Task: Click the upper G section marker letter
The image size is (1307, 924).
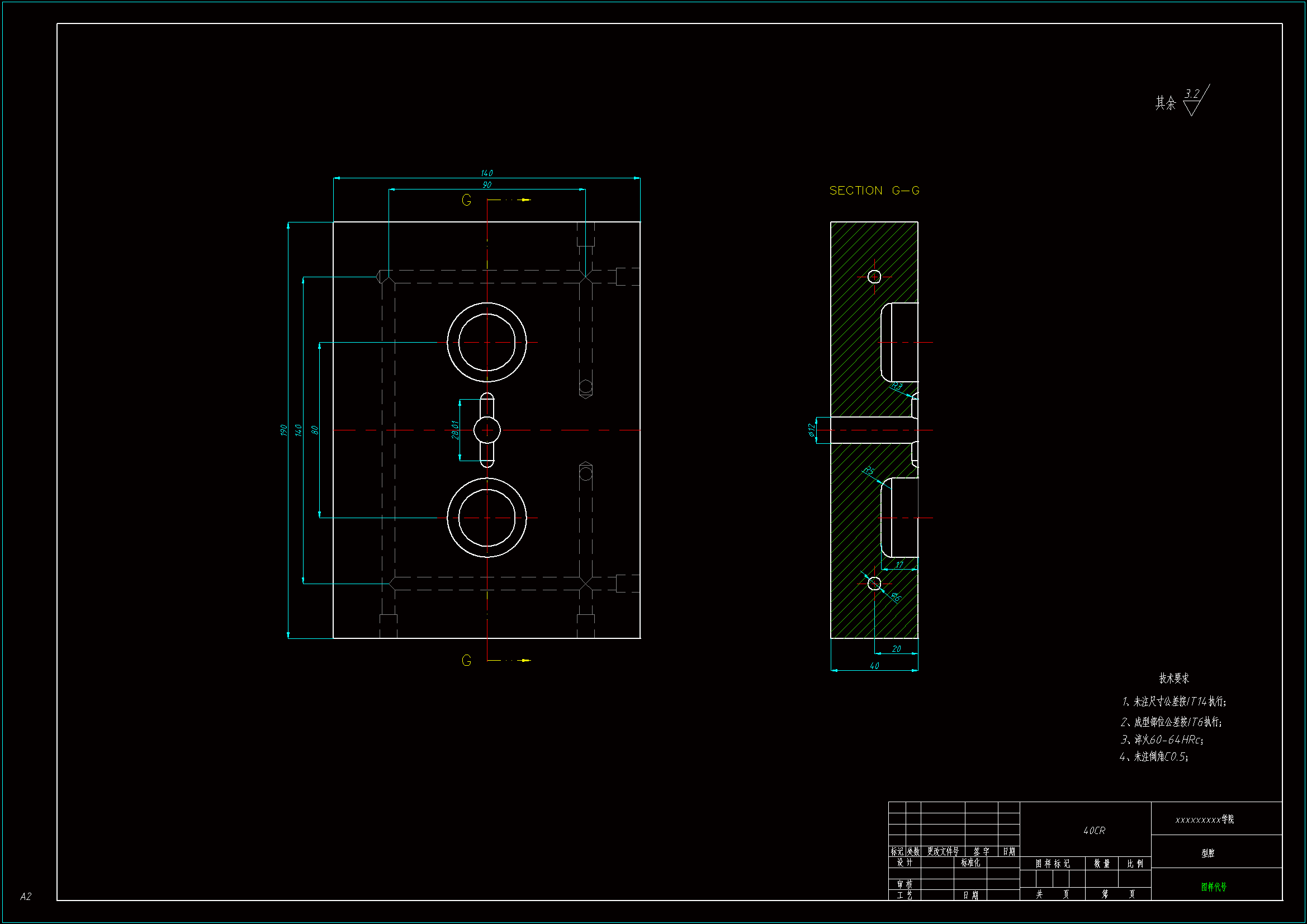Action: pos(466,201)
